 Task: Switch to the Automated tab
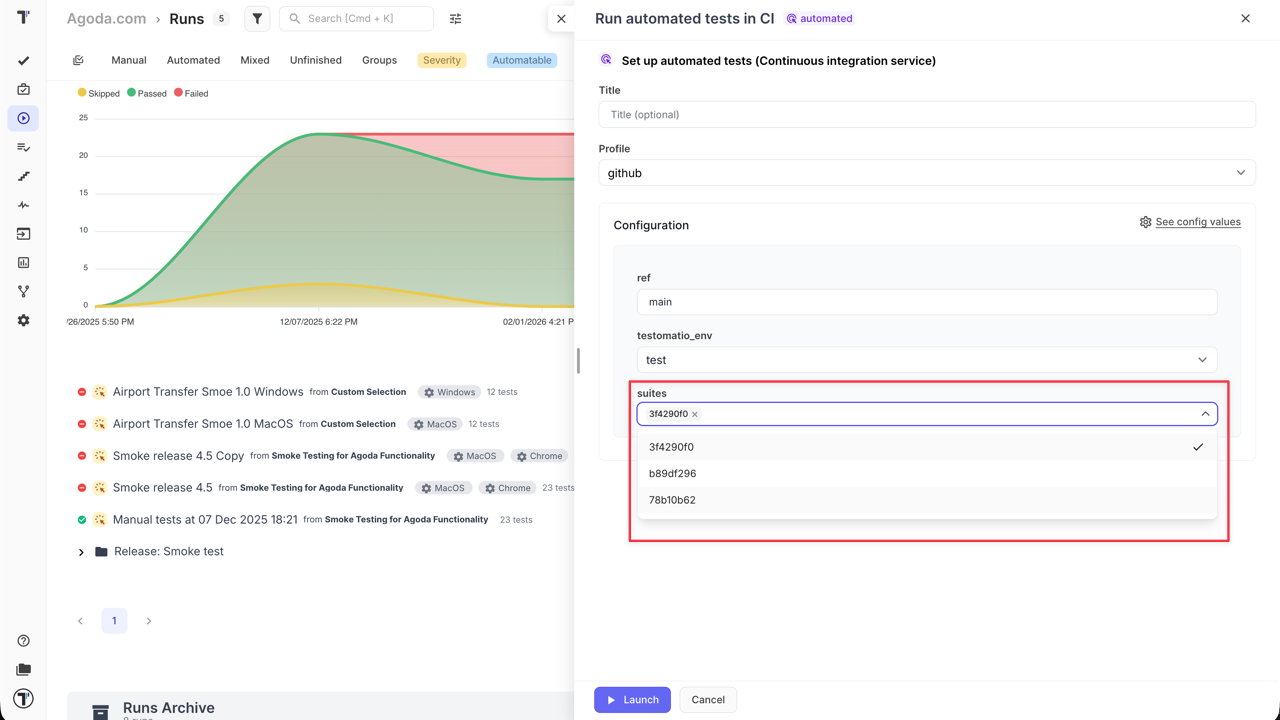pos(193,60)
